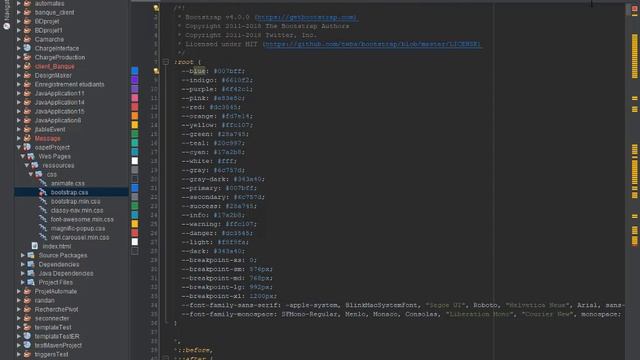Click the white swatch for --white
This screenshot has width=640, height=360.
coord(135,161)
